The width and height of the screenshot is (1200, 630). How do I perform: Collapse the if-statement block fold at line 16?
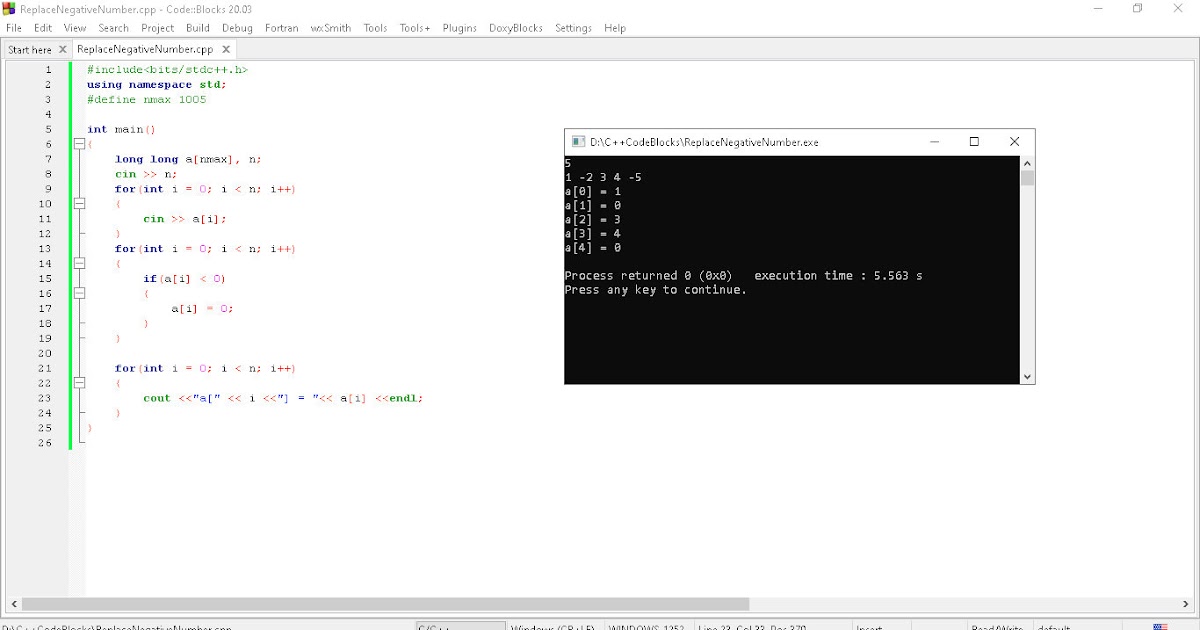tap(80, 293)
